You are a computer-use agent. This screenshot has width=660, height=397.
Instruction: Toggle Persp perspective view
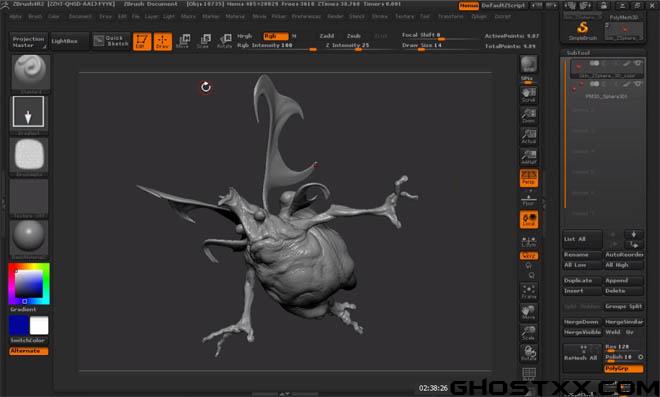[x=529, y=178]
